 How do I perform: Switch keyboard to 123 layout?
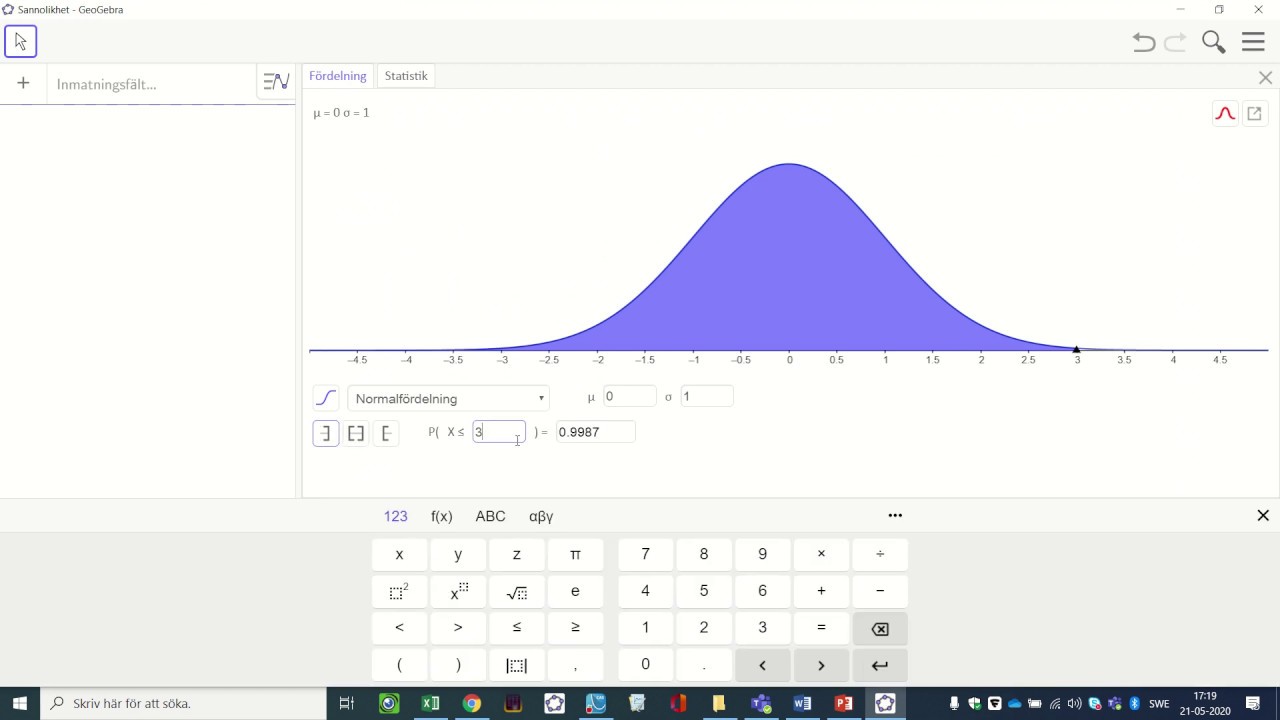pos(396,516)
